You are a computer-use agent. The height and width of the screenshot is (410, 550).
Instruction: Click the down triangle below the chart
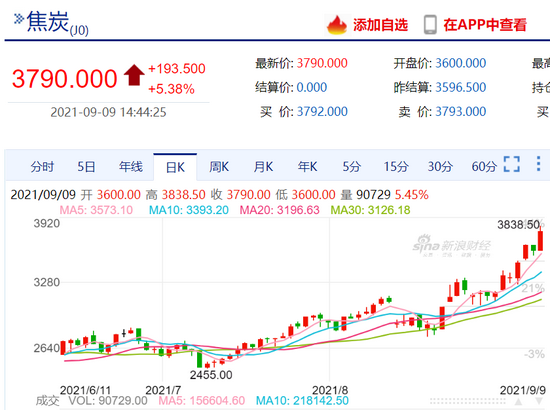point(539,401)
